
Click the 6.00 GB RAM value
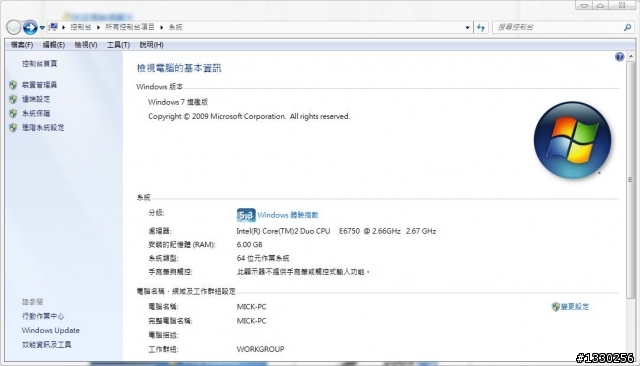[x=249, y=245]
